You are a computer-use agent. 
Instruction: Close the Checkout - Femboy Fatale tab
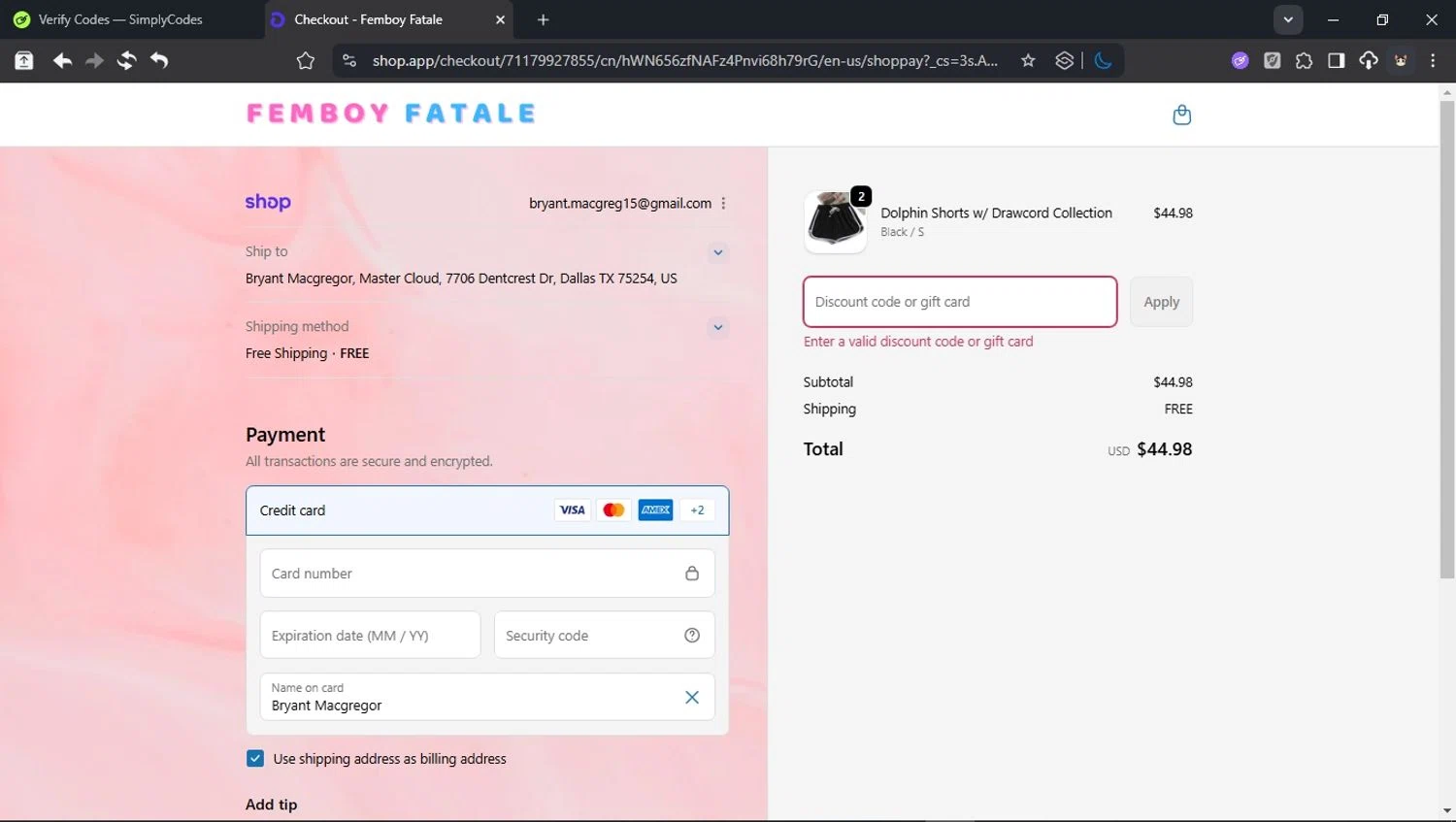coord(500,19)
